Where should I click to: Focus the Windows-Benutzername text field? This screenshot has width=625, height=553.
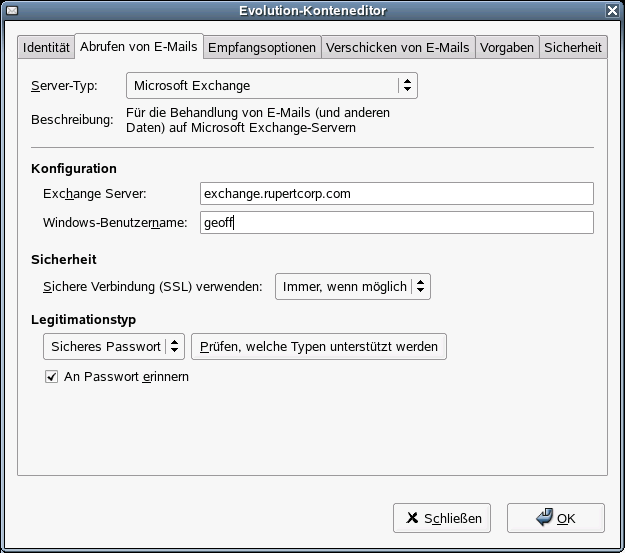(x=396, y=222)
